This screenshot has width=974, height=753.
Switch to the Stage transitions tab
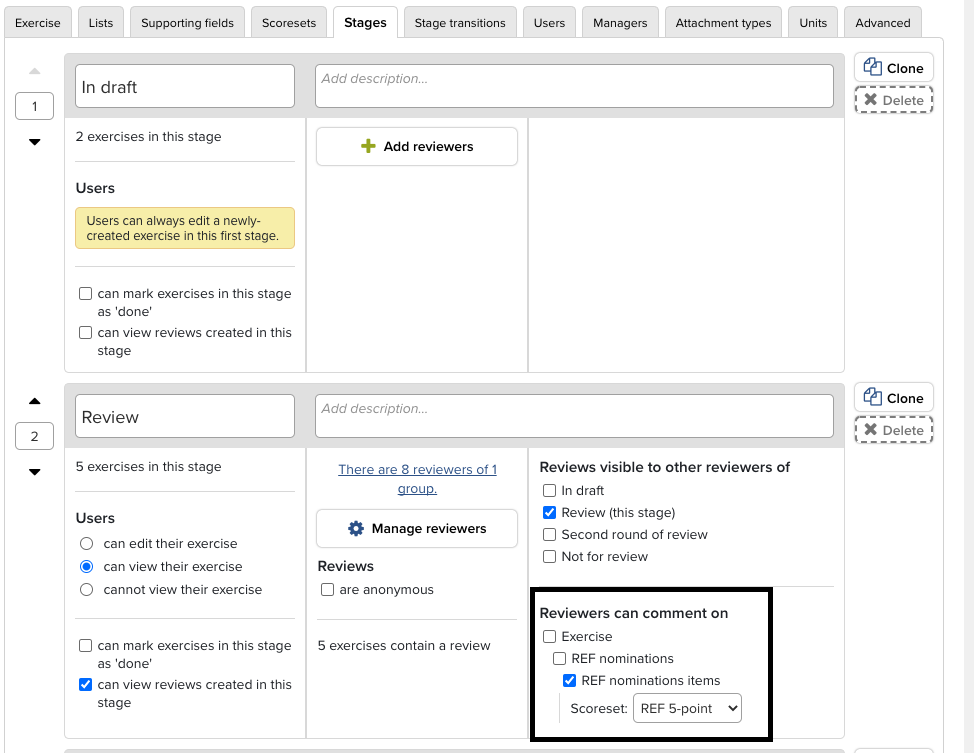(x=460, y=22)
